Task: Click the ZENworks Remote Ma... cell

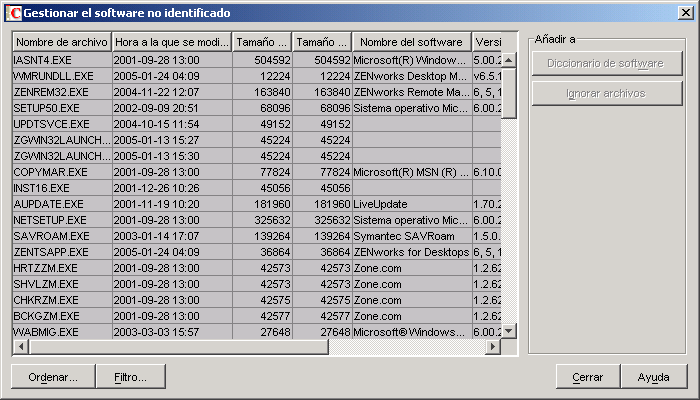Action: 412,92
